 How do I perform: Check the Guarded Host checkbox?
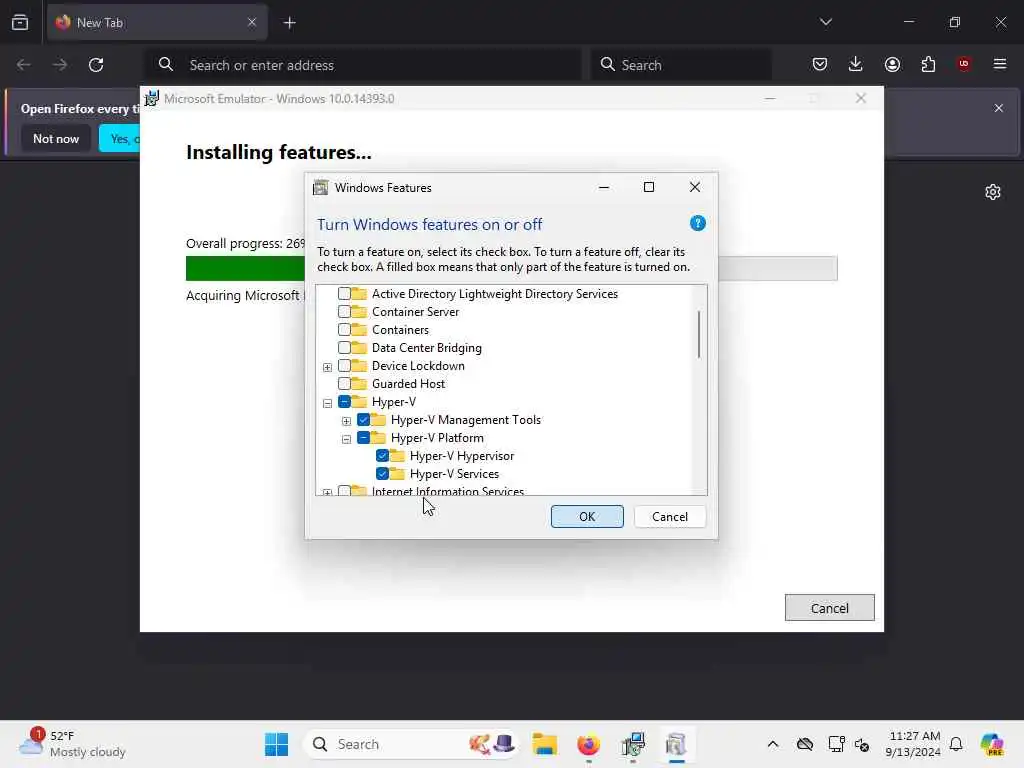click(344, 383)
